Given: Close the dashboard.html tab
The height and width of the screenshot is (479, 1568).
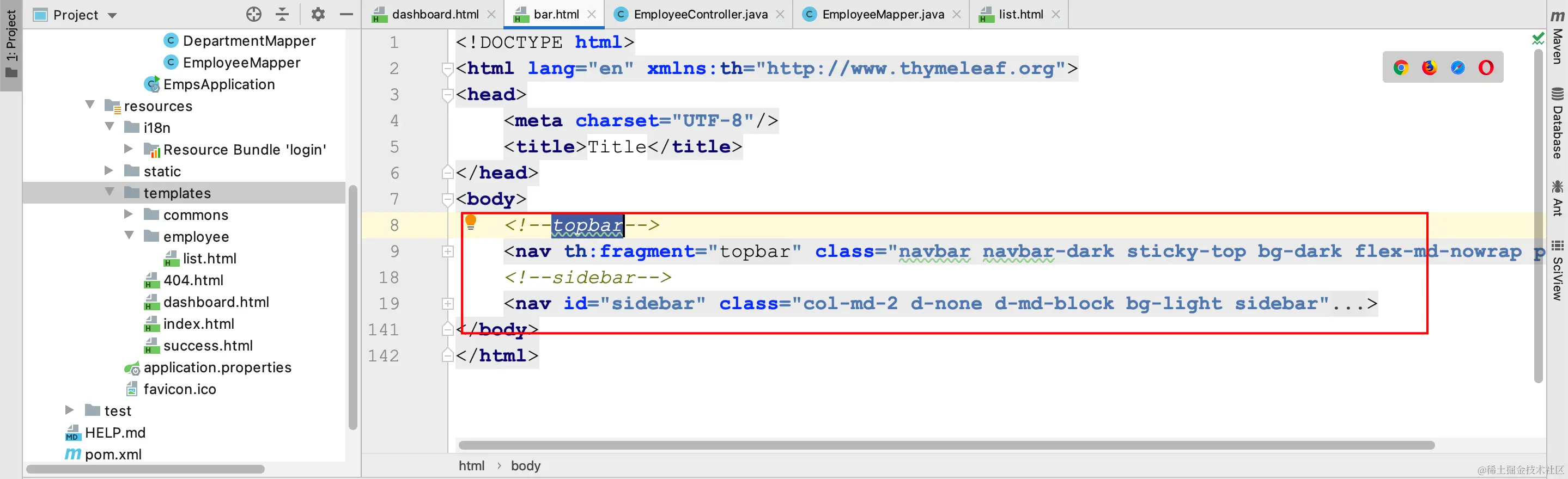Looking at the screenshot, I should [x=492, y=14].
